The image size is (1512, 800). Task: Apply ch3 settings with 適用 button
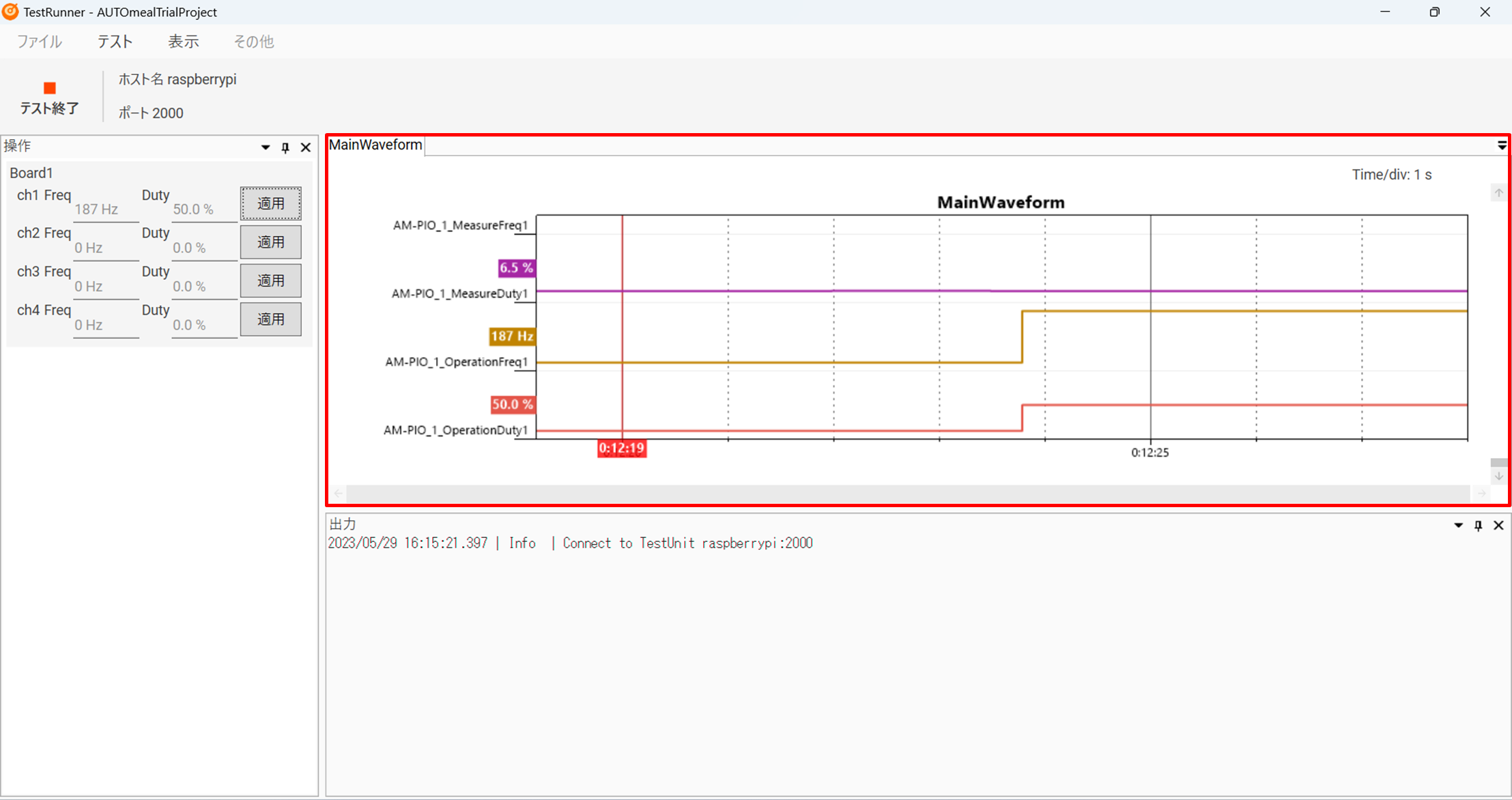(271, 281)
